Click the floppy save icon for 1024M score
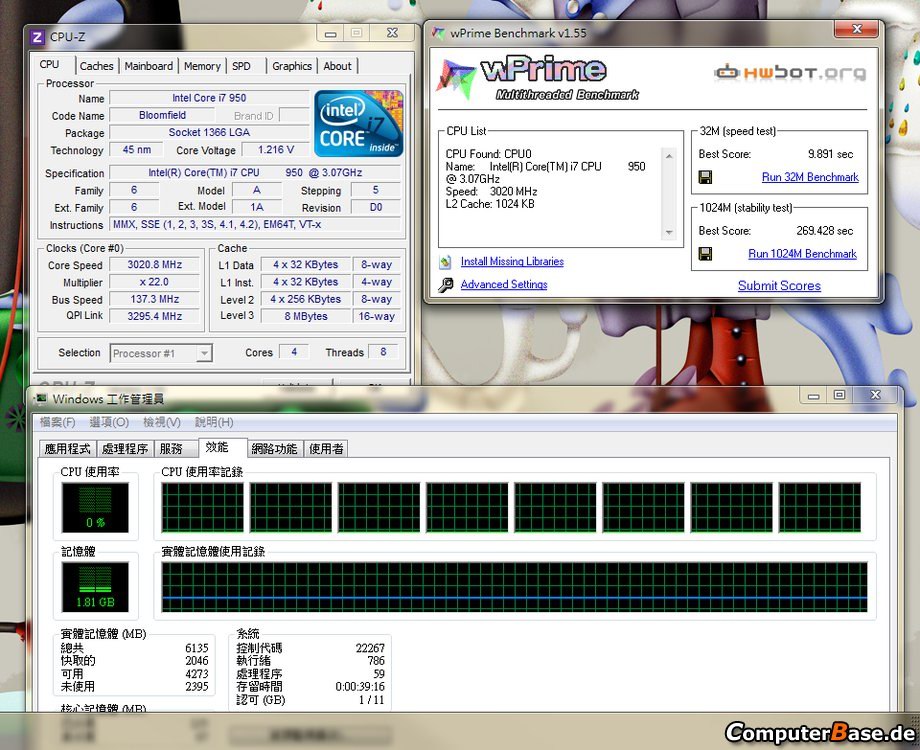This screenshot has width=920, height=750. tap(705, 254)
